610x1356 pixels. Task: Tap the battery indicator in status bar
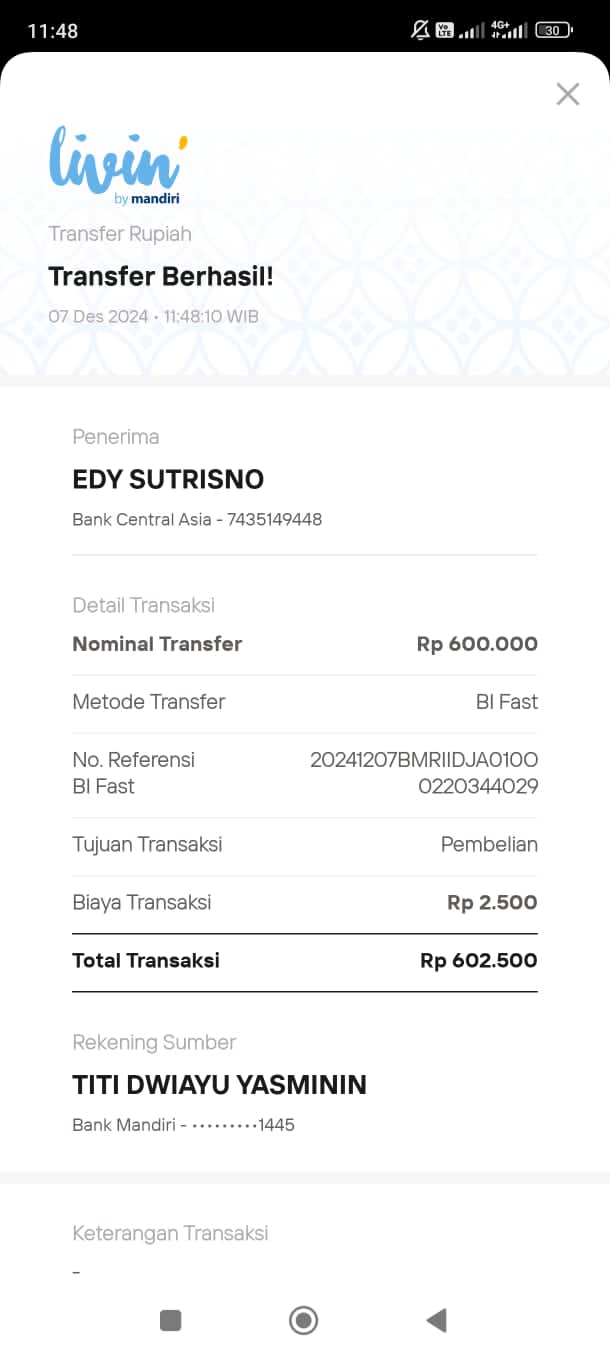(553, 30)
